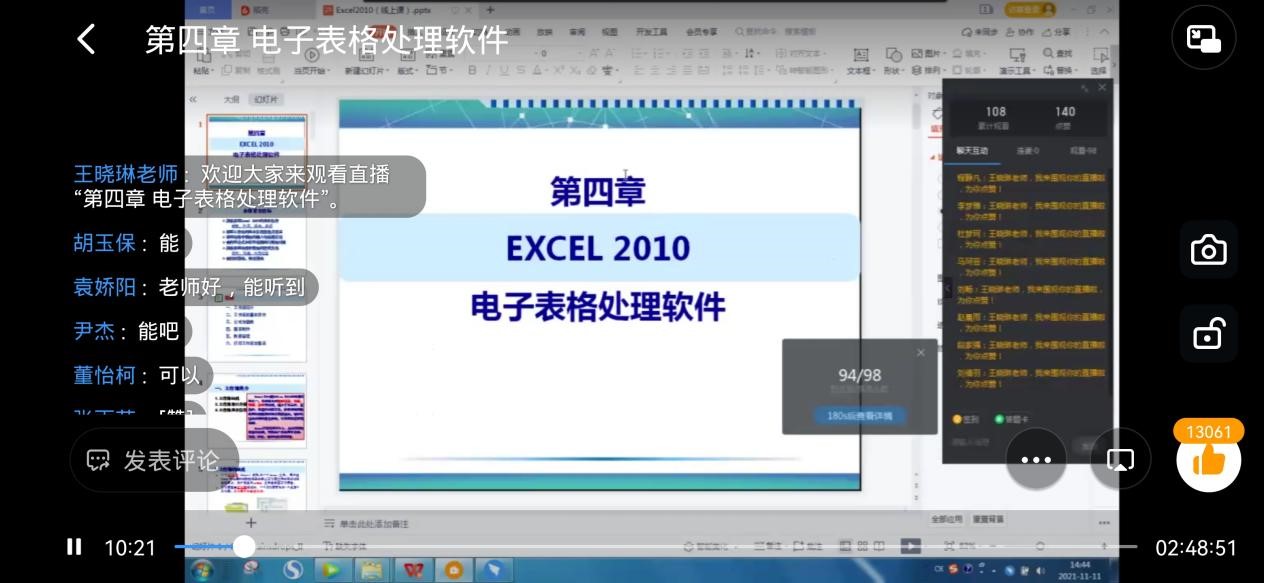Open blue DingTalk-style taskbar icon
This screenshot has width=1264, height=583.
494,570
